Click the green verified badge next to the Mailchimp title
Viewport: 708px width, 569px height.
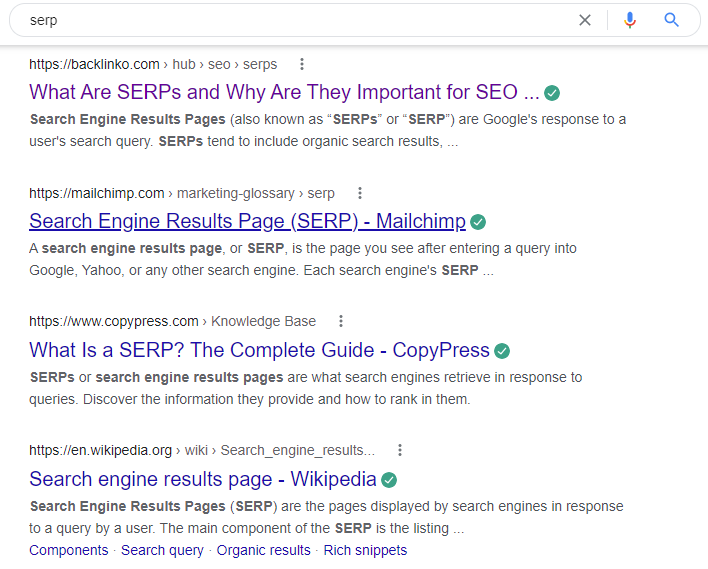pos(478,222)
